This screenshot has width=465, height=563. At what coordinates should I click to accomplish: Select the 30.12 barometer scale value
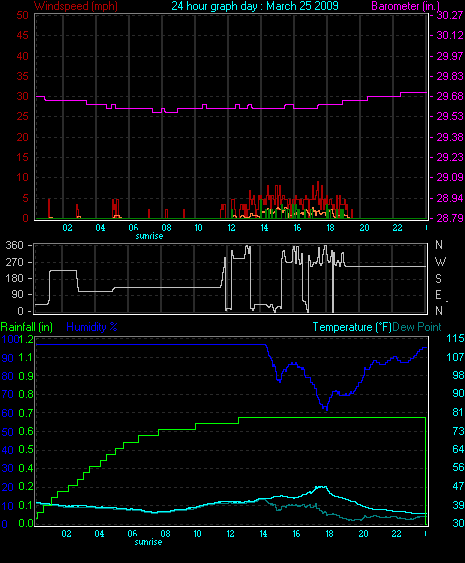[x=450, y=35]
